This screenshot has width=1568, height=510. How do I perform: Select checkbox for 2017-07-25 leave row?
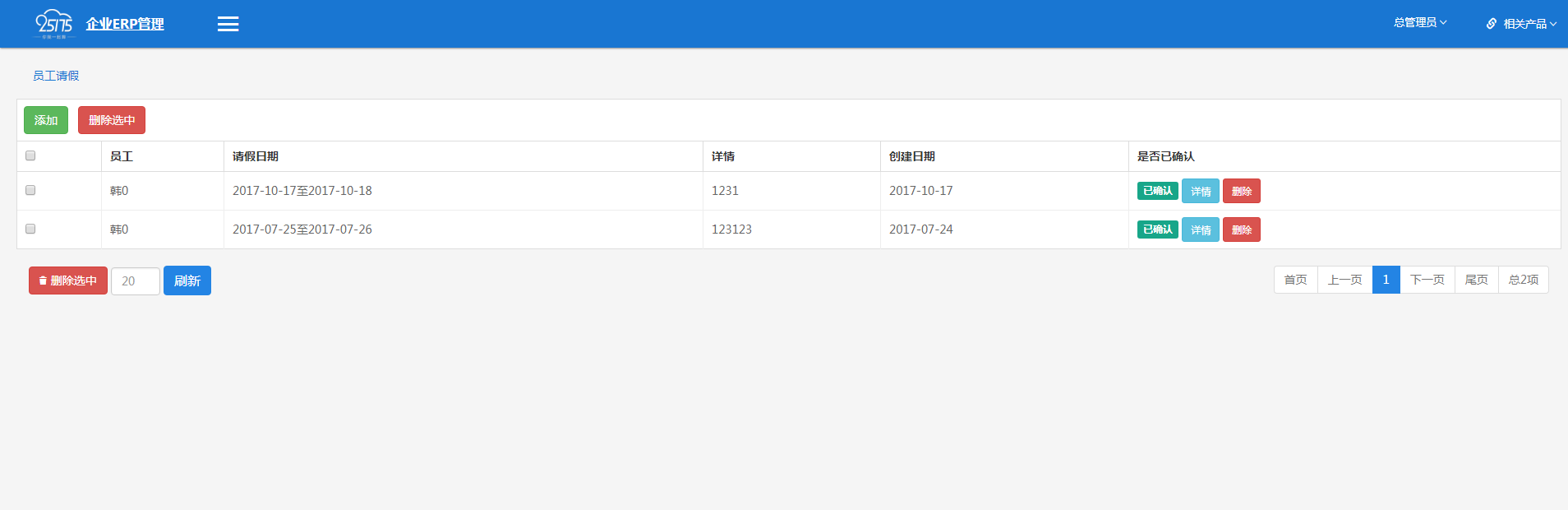pos(30,229)
